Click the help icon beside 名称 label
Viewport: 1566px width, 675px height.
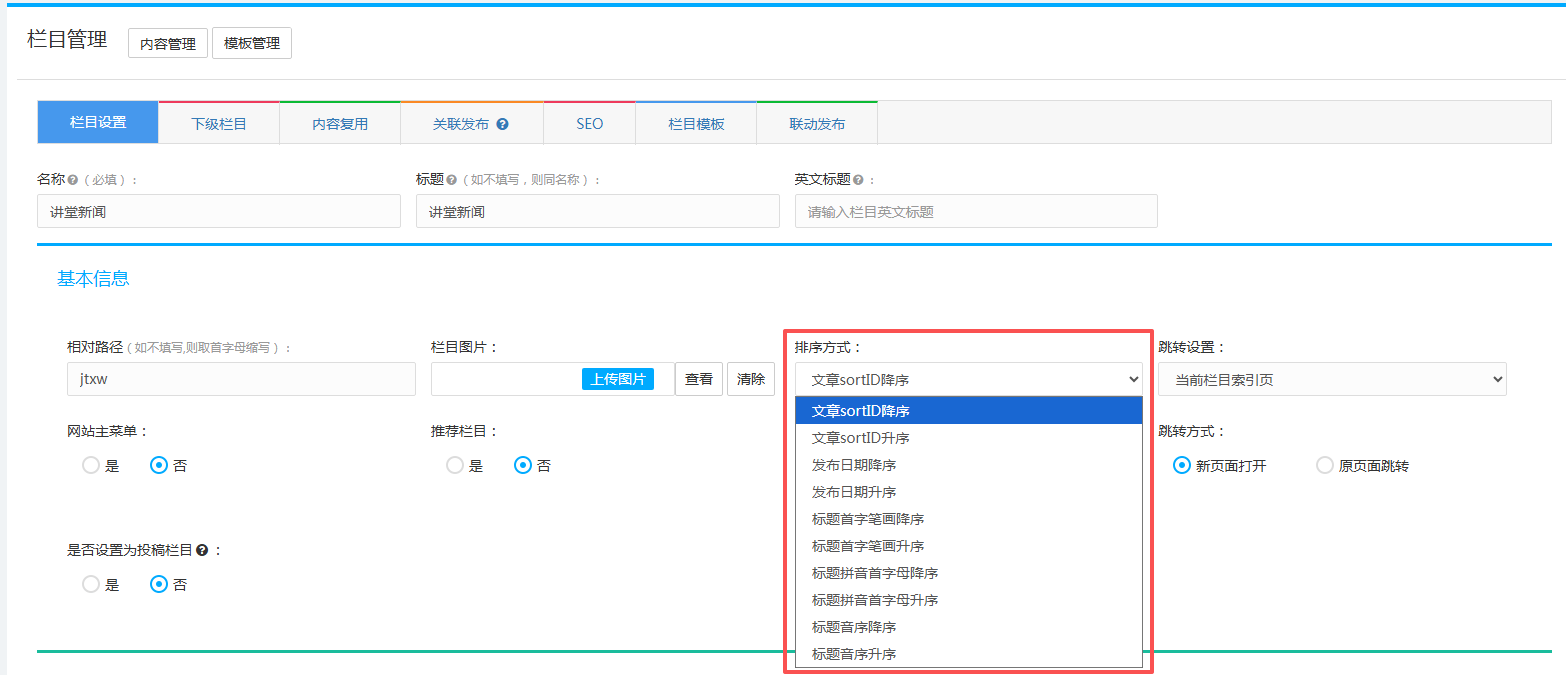tap(73, 180)
